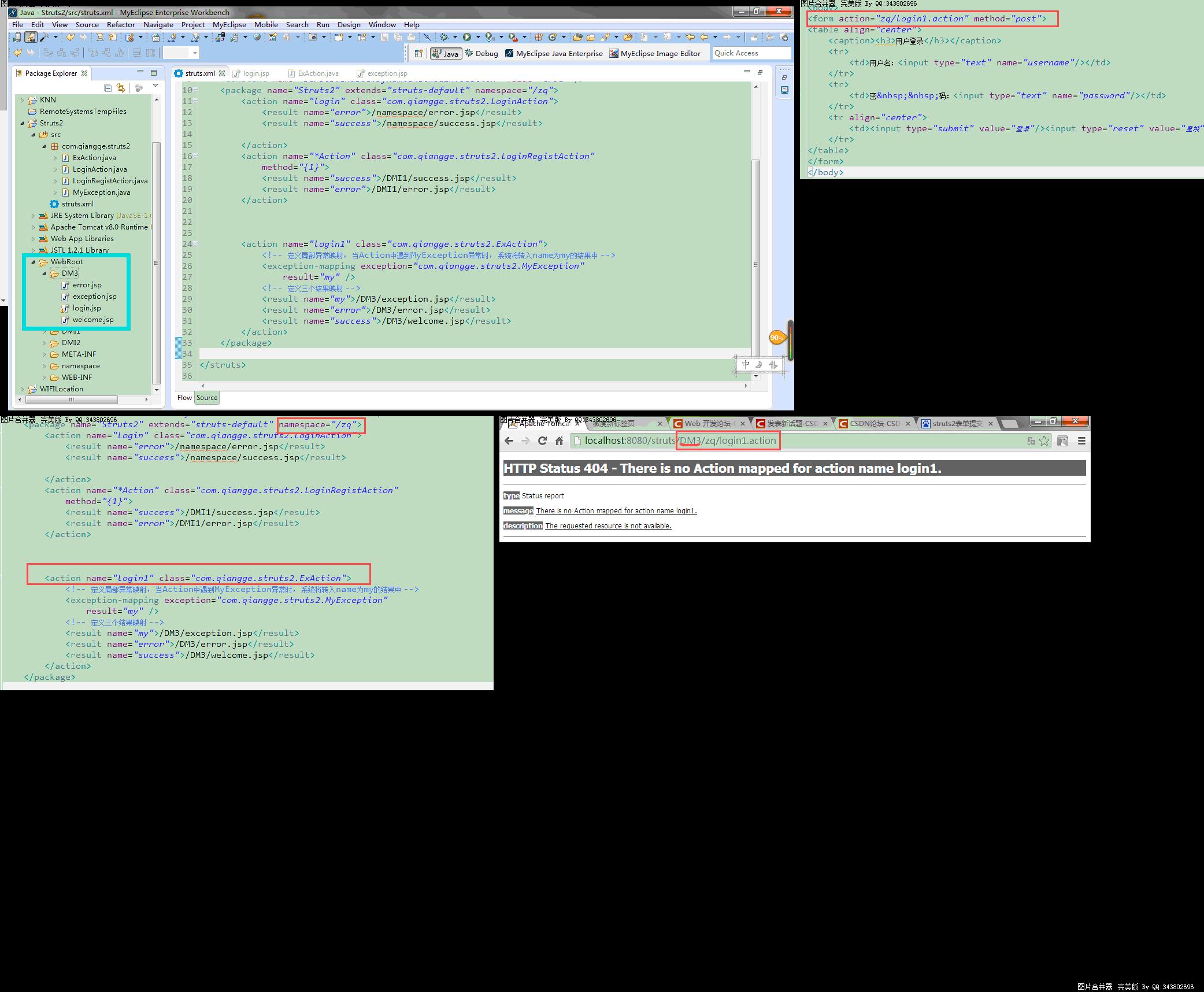Click the Deploy to server icon
The height and width of the screenshot is (992, 1204).
[220, 37]
